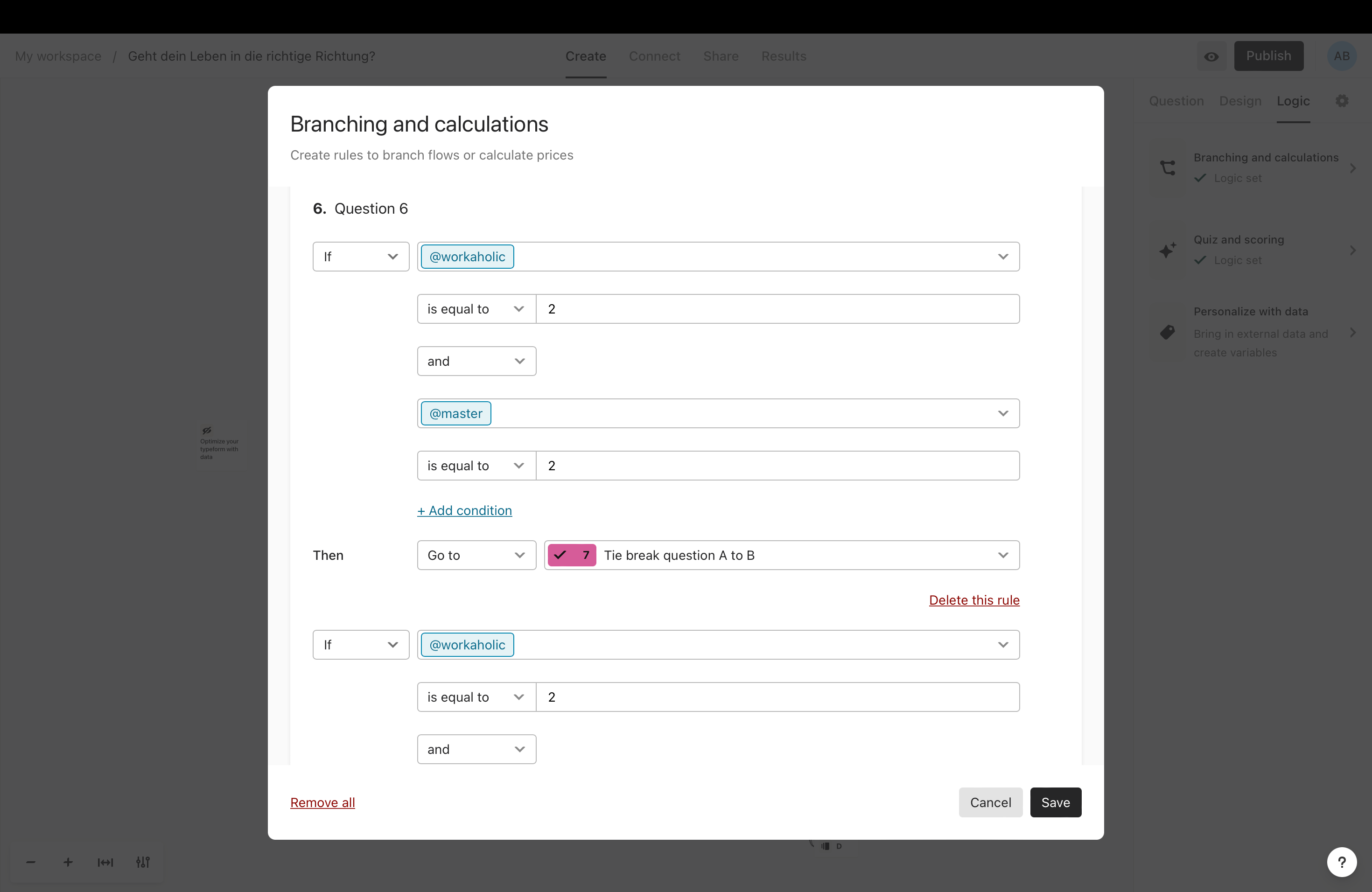Image resolution: width=1372 pixels, height=892 pixels.
Task: Switch to the Results tab
Action: [x=784, y=56]
